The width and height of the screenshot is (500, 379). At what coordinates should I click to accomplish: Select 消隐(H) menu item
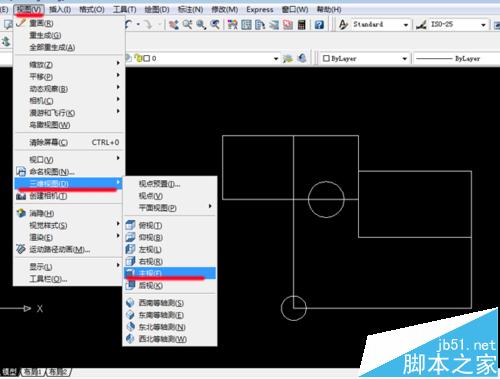click(x=69, y=213)
